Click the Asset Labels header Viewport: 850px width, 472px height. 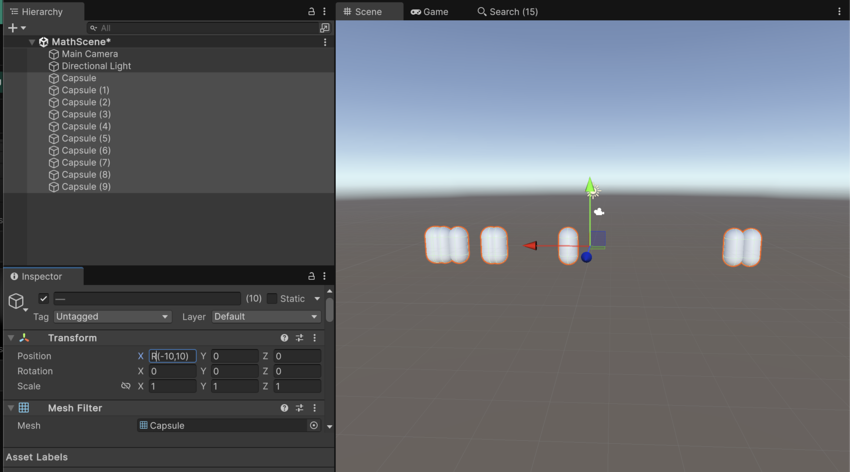[37, 457]
